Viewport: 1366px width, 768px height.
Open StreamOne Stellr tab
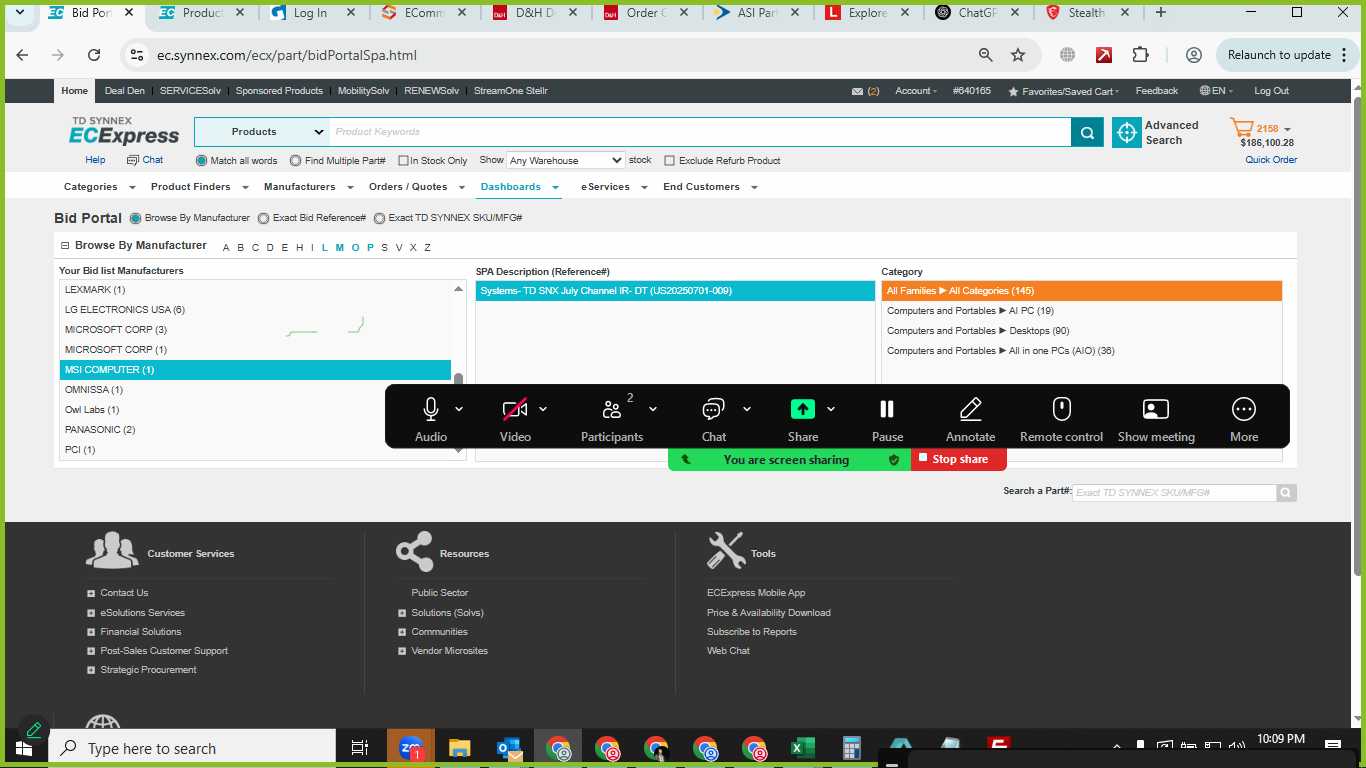tap(510, 91)
